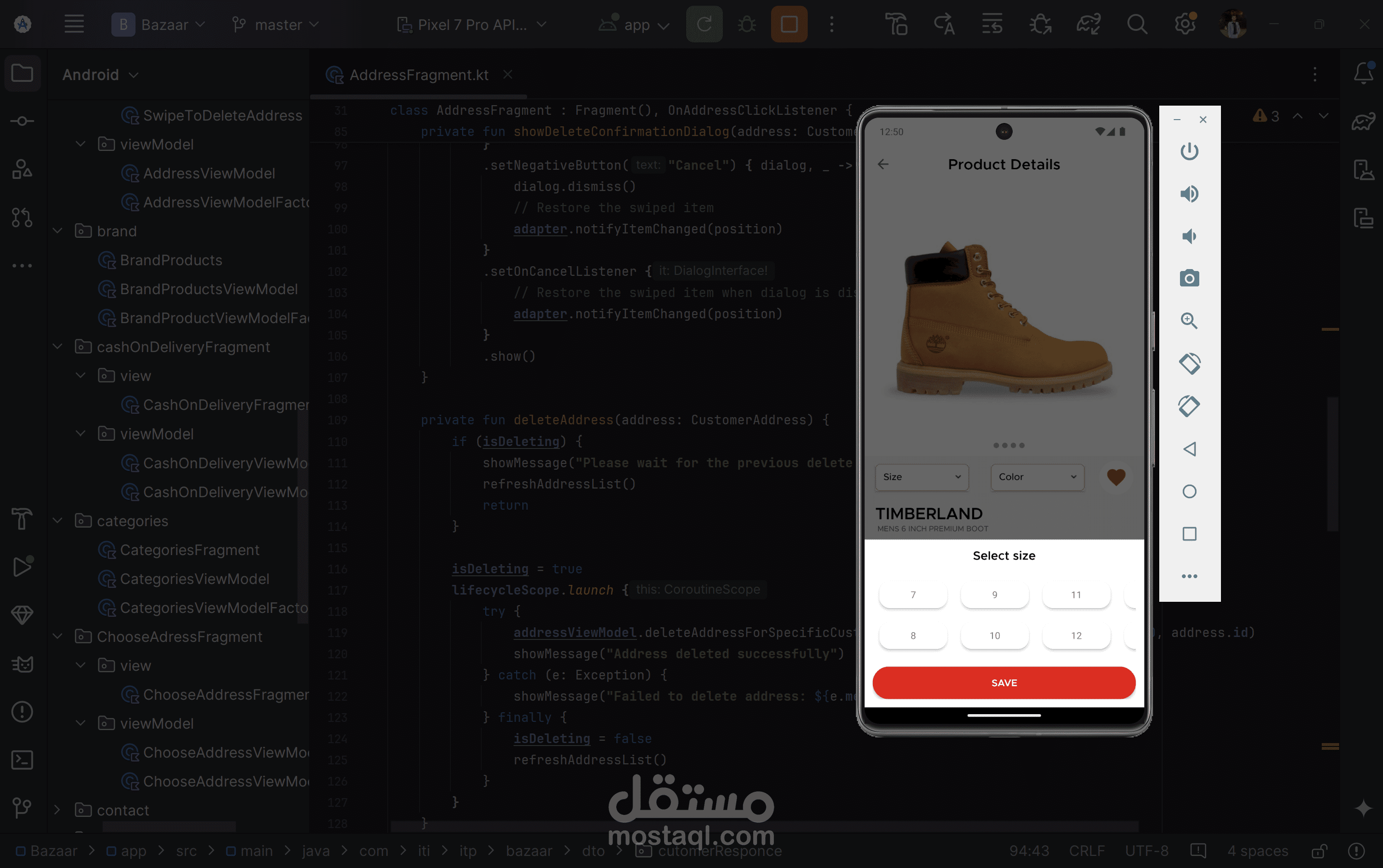
Task: Open Terminal tool window
Action: click(x=22, y=759)
